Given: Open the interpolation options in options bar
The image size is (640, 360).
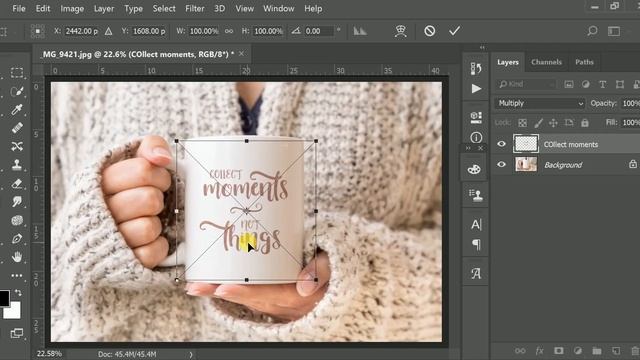Looking at the screenshot, I should [x=360, y=31].
